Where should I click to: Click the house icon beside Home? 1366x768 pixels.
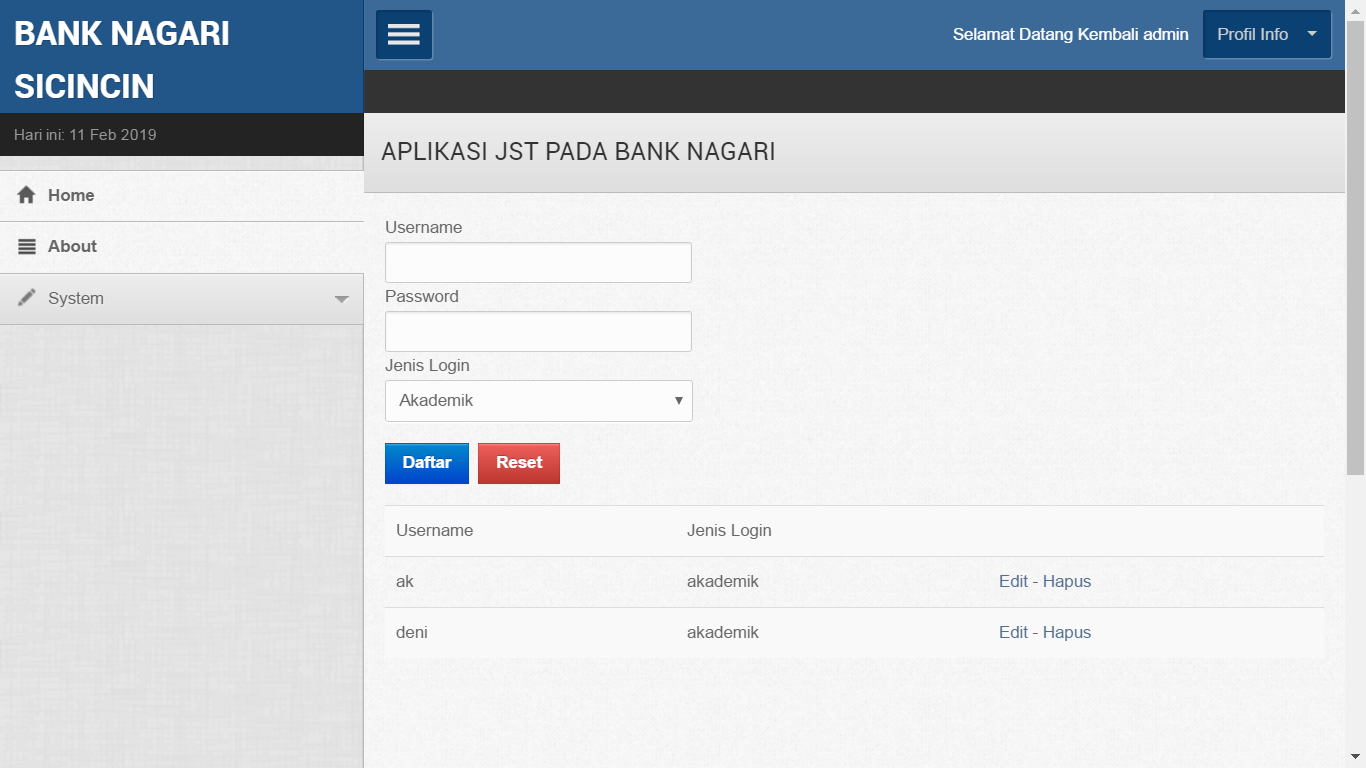(x=27, y=195)
